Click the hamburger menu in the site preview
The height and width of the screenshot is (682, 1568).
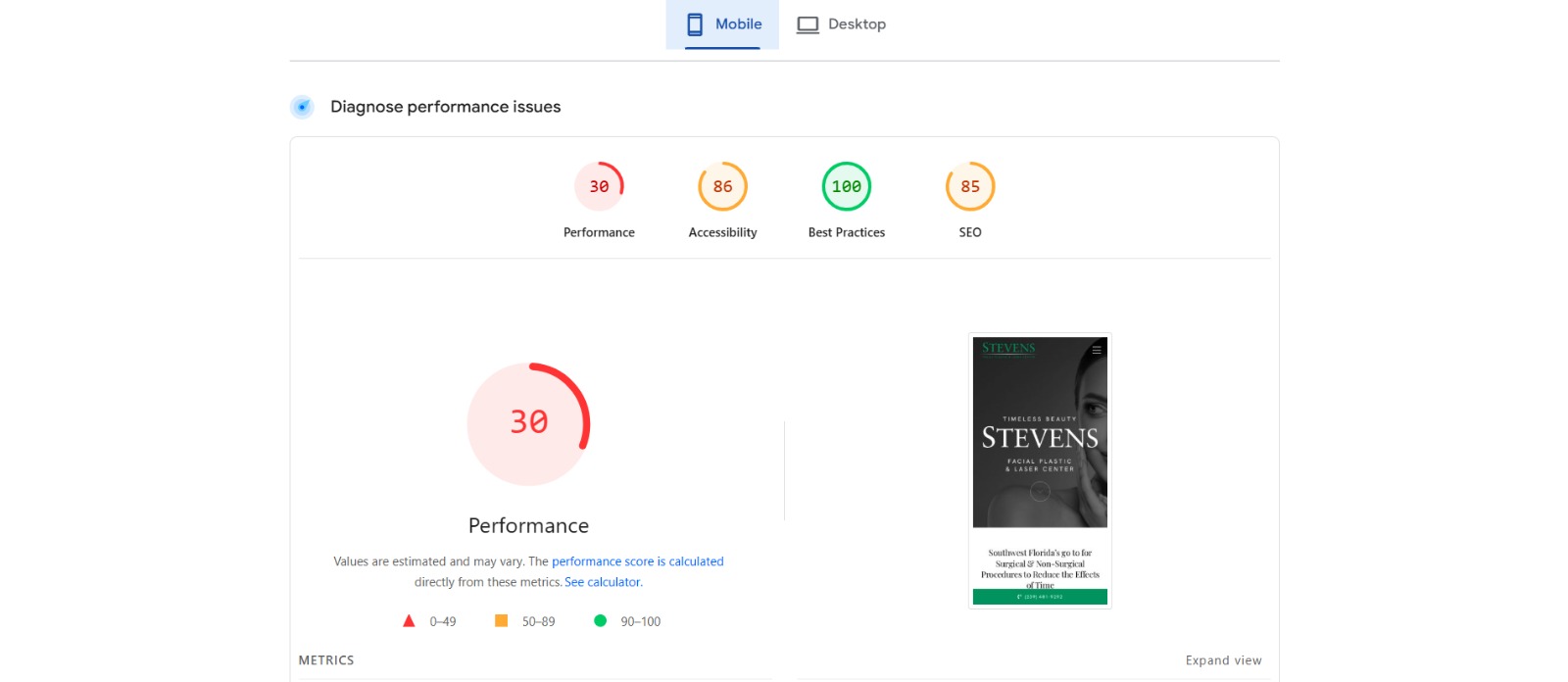point(1097,350)
